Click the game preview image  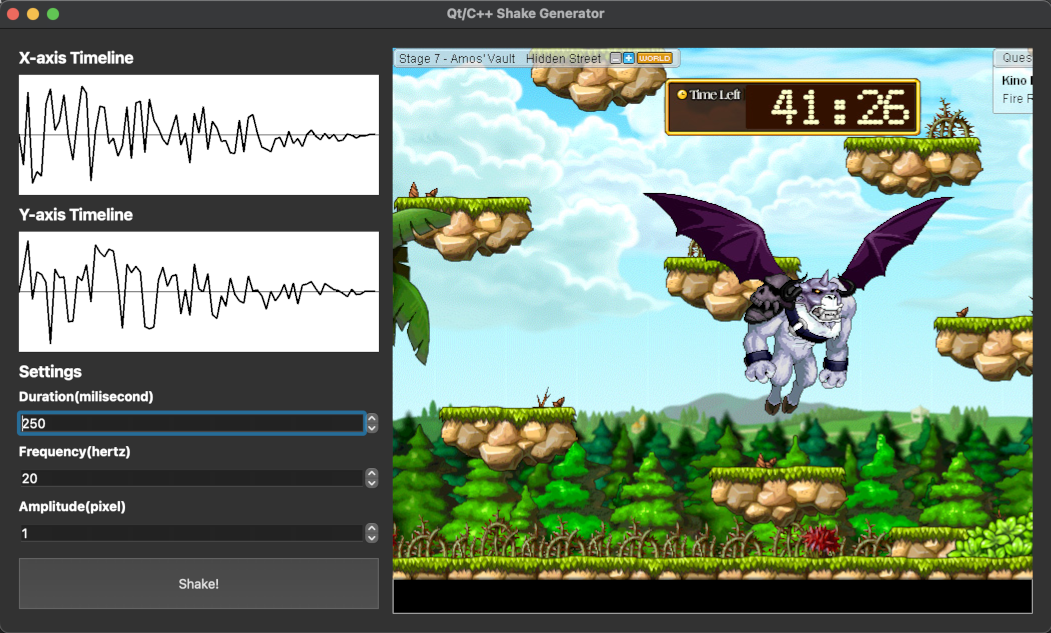coord(713,331)
